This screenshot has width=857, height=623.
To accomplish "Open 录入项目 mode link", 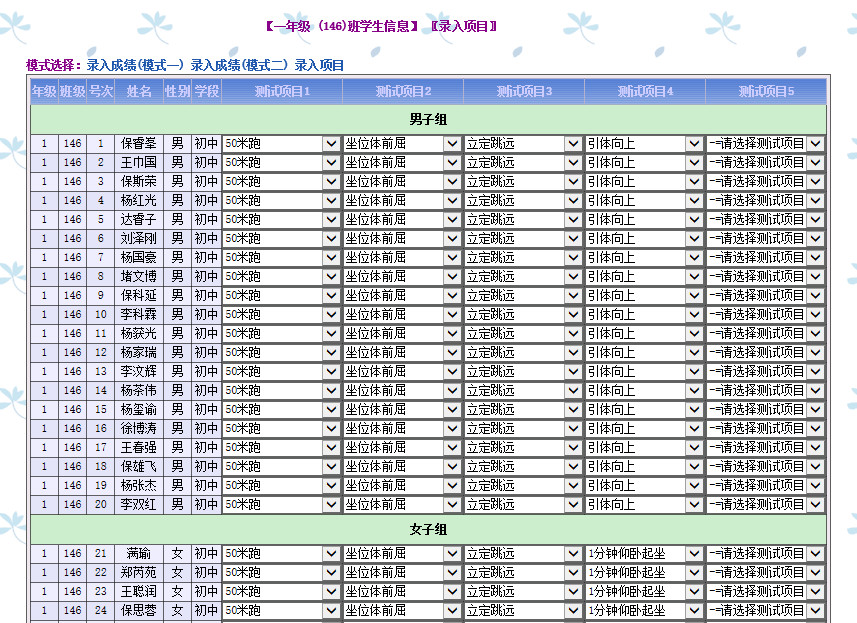I will click(319, 66).
